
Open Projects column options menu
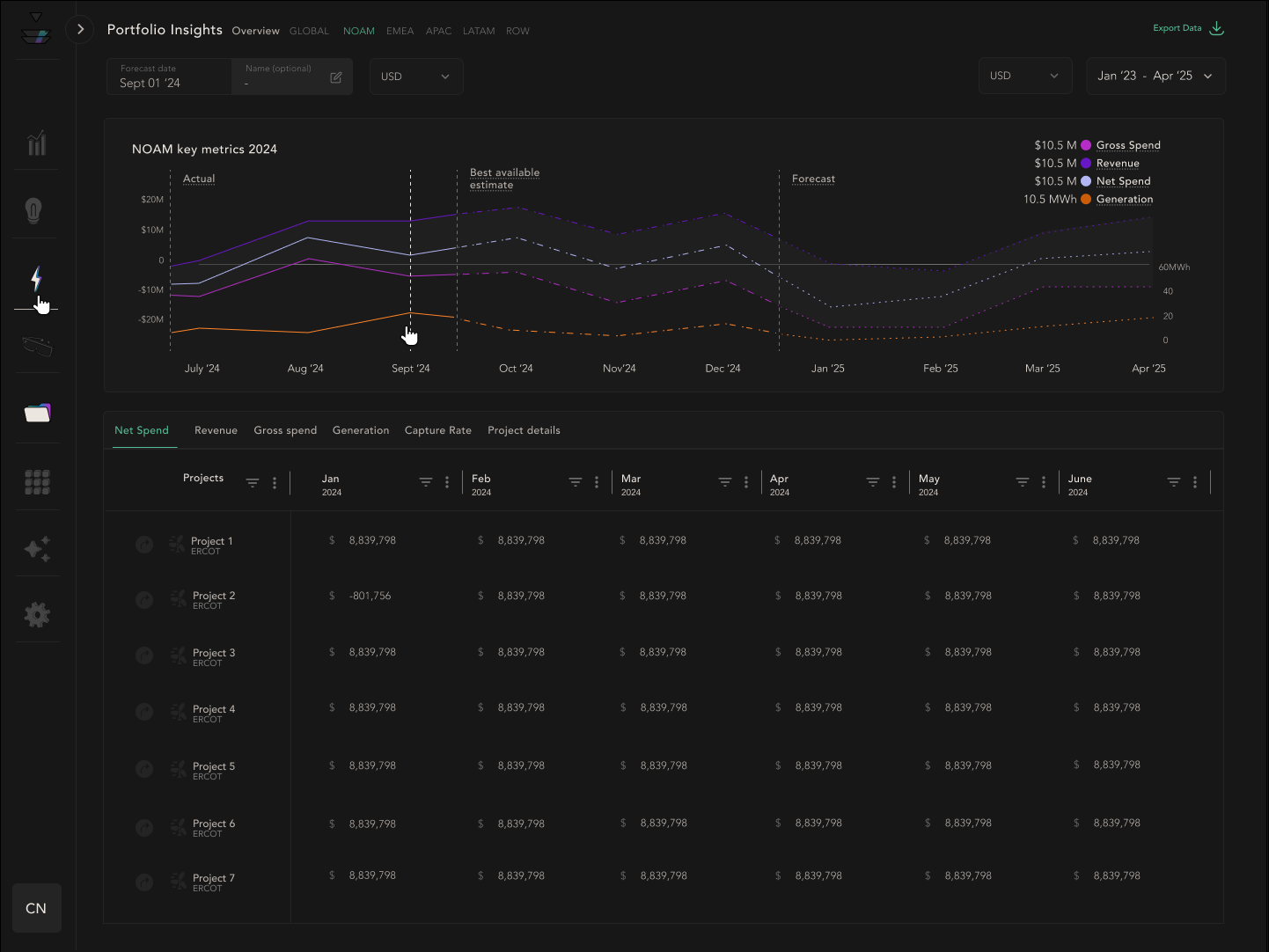point(275,483)
